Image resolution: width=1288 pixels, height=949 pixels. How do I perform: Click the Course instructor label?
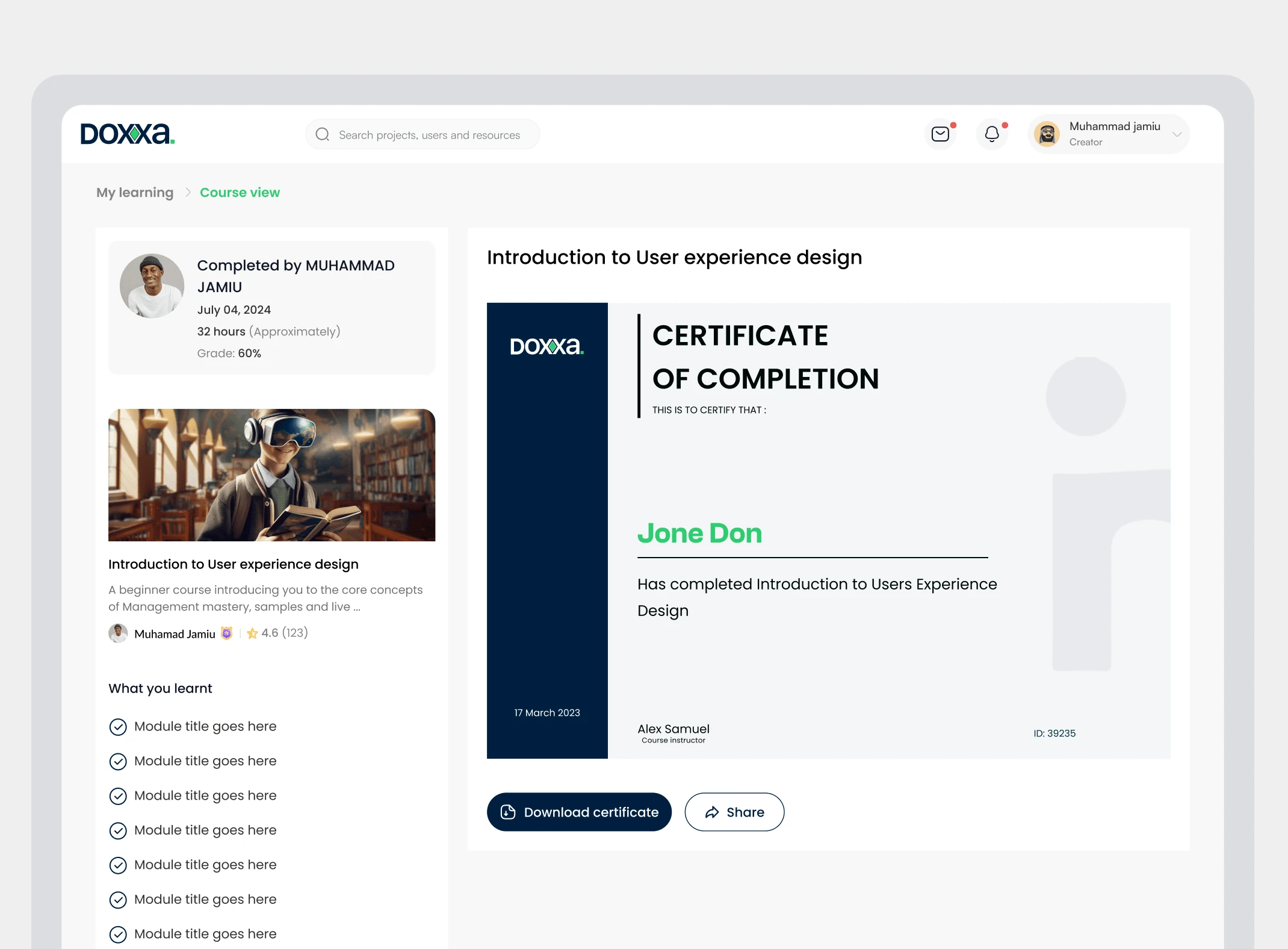click(673, 740)
